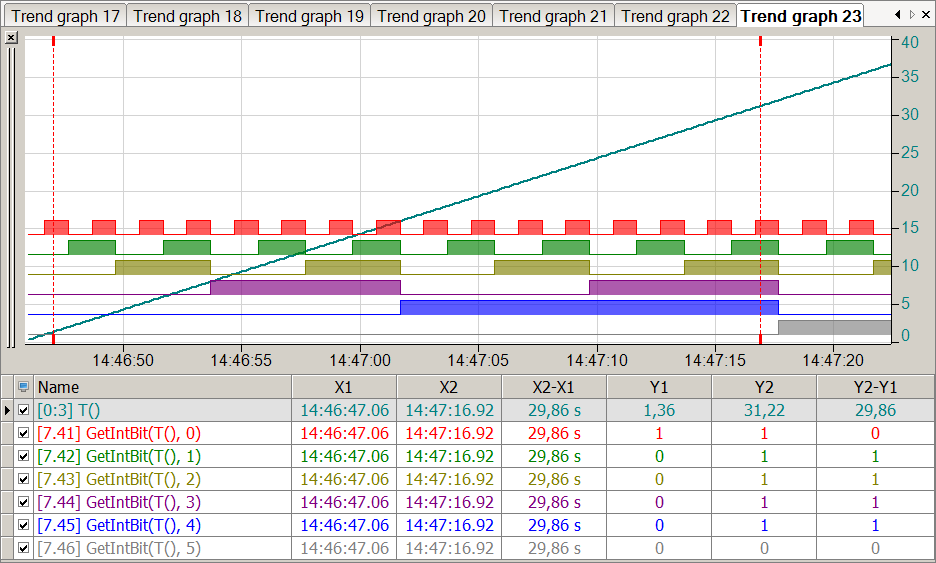Click the Name column header
Viewport: 936px width, 563px height.
162,387
